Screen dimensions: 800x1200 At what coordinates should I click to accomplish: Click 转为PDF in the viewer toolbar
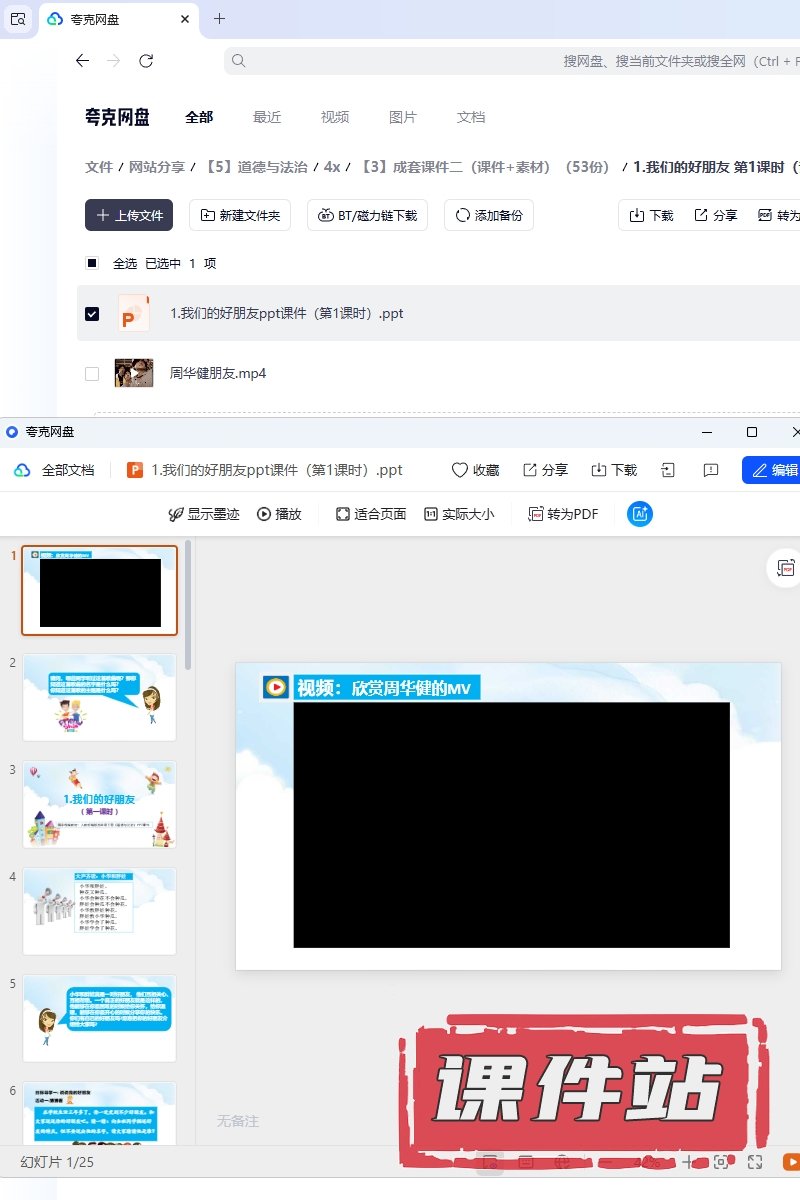[563, 514]
